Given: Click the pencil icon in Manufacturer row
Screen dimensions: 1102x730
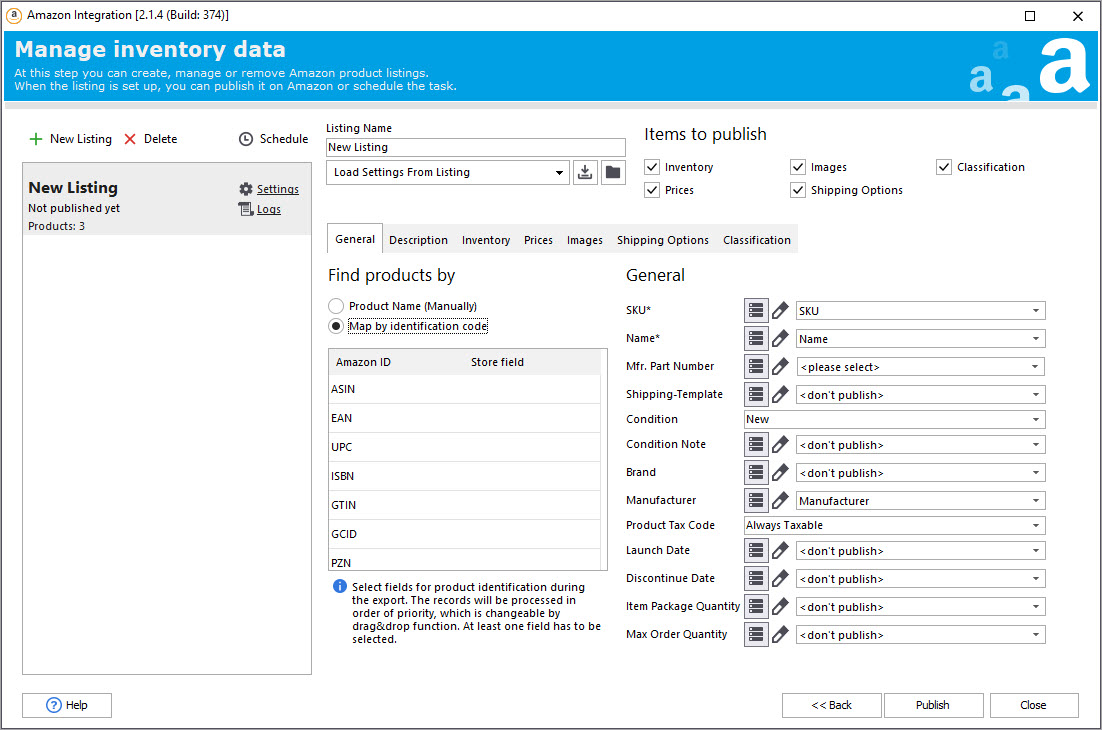Looking at the screenshot, I should pos(780,501).
